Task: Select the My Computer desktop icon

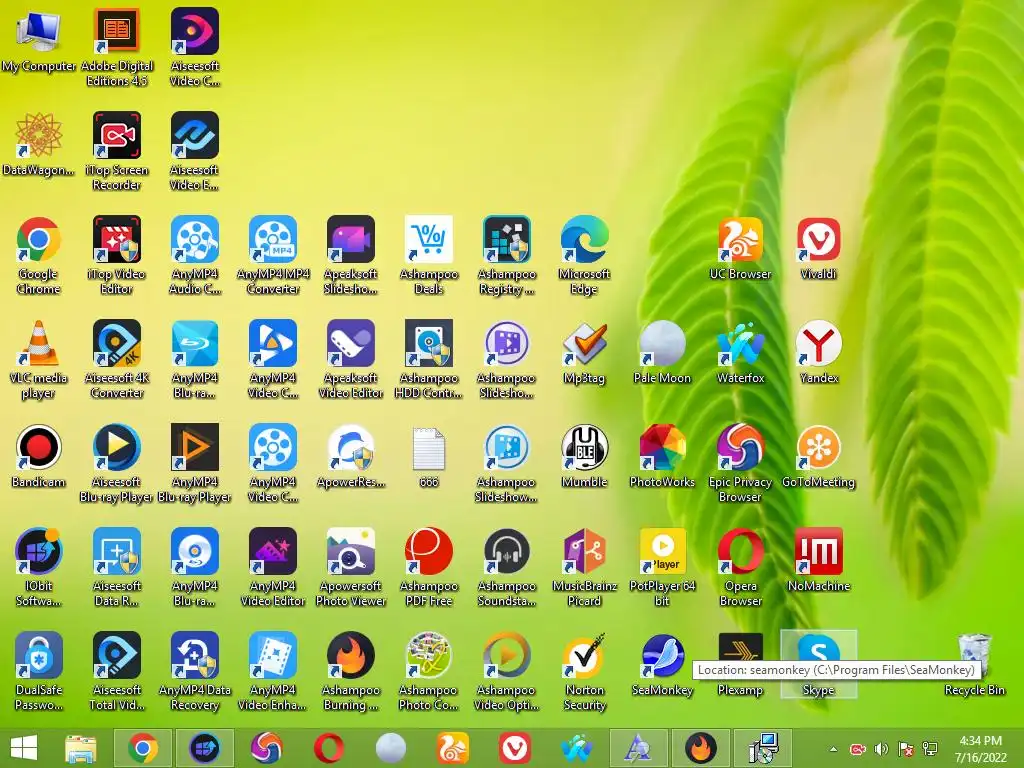Action: tap(39, 42)
